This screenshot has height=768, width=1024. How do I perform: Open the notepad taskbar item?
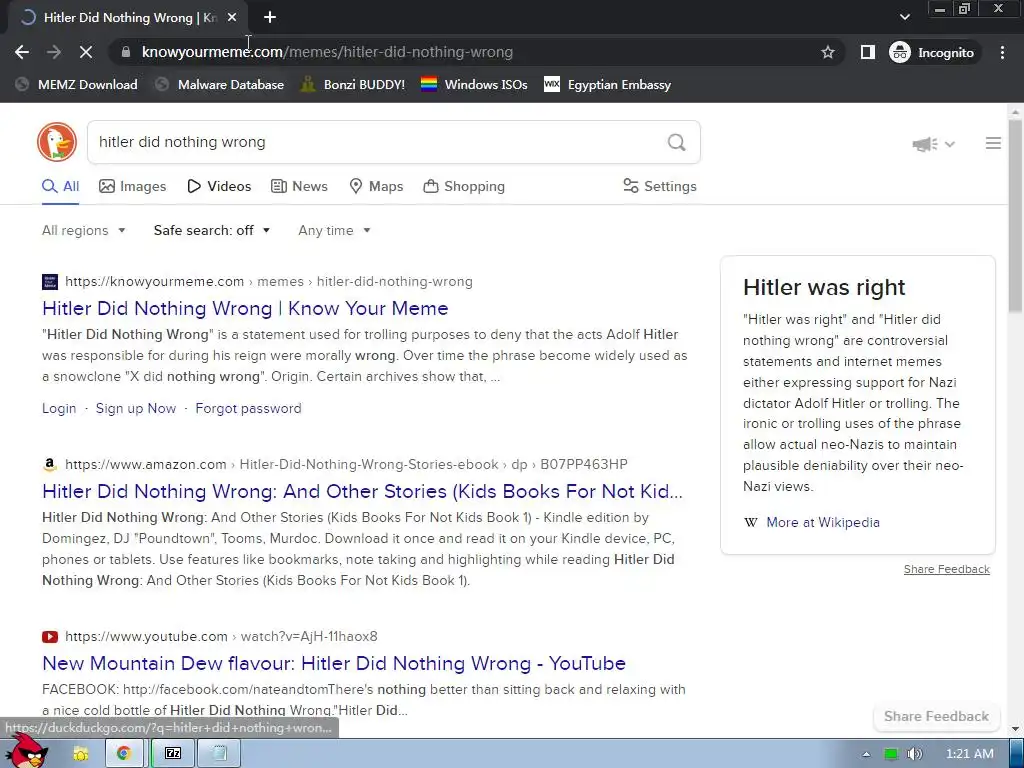tap(219, 754)
